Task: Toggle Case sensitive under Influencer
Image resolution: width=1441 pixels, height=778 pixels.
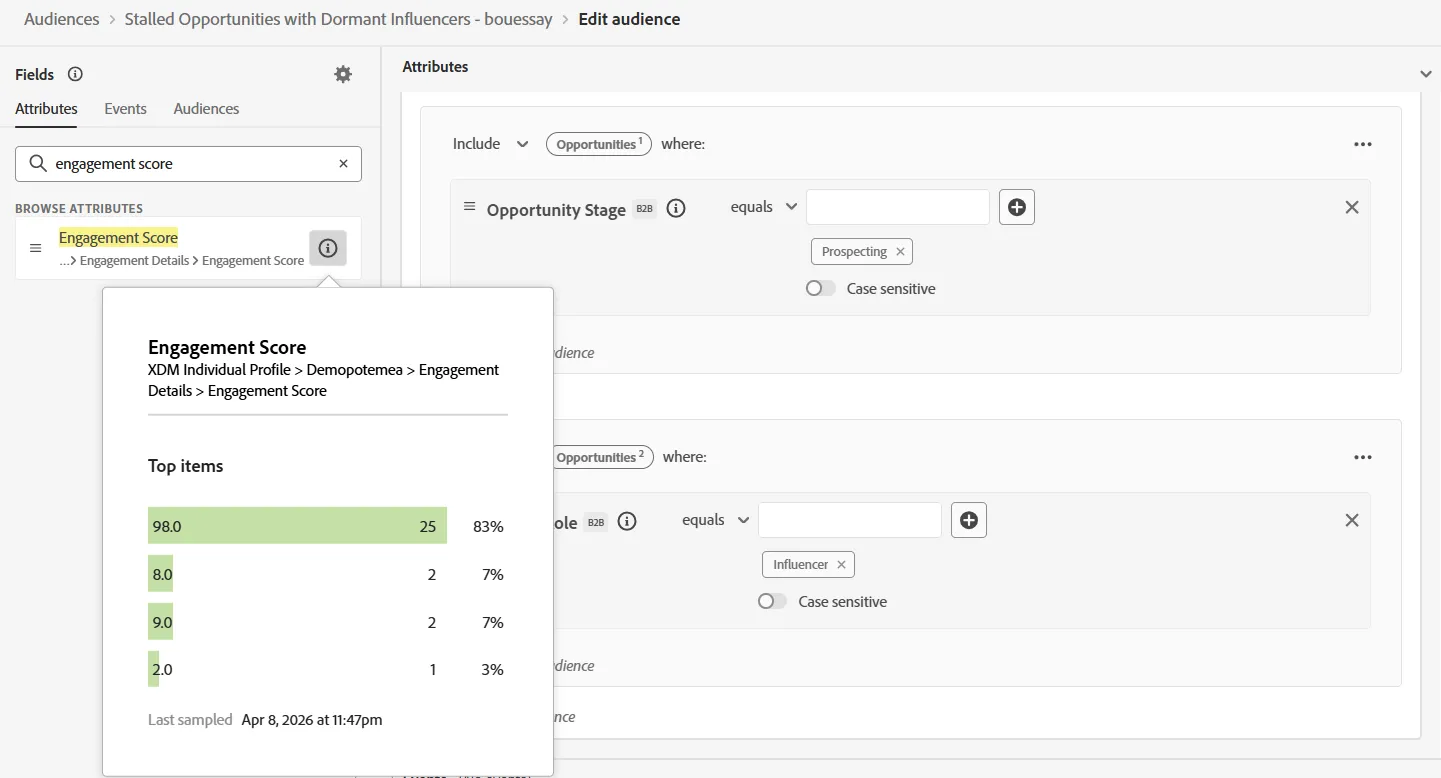Action: point(773,601)
